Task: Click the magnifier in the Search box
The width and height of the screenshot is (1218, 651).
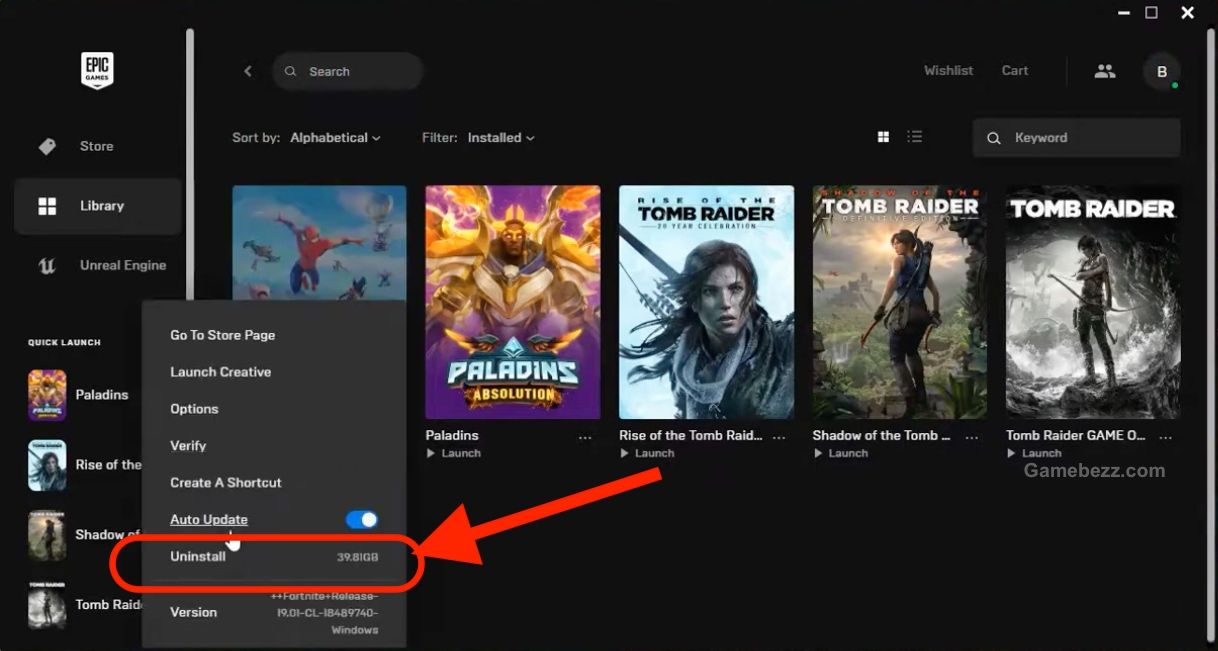Action: coord(291,72)
